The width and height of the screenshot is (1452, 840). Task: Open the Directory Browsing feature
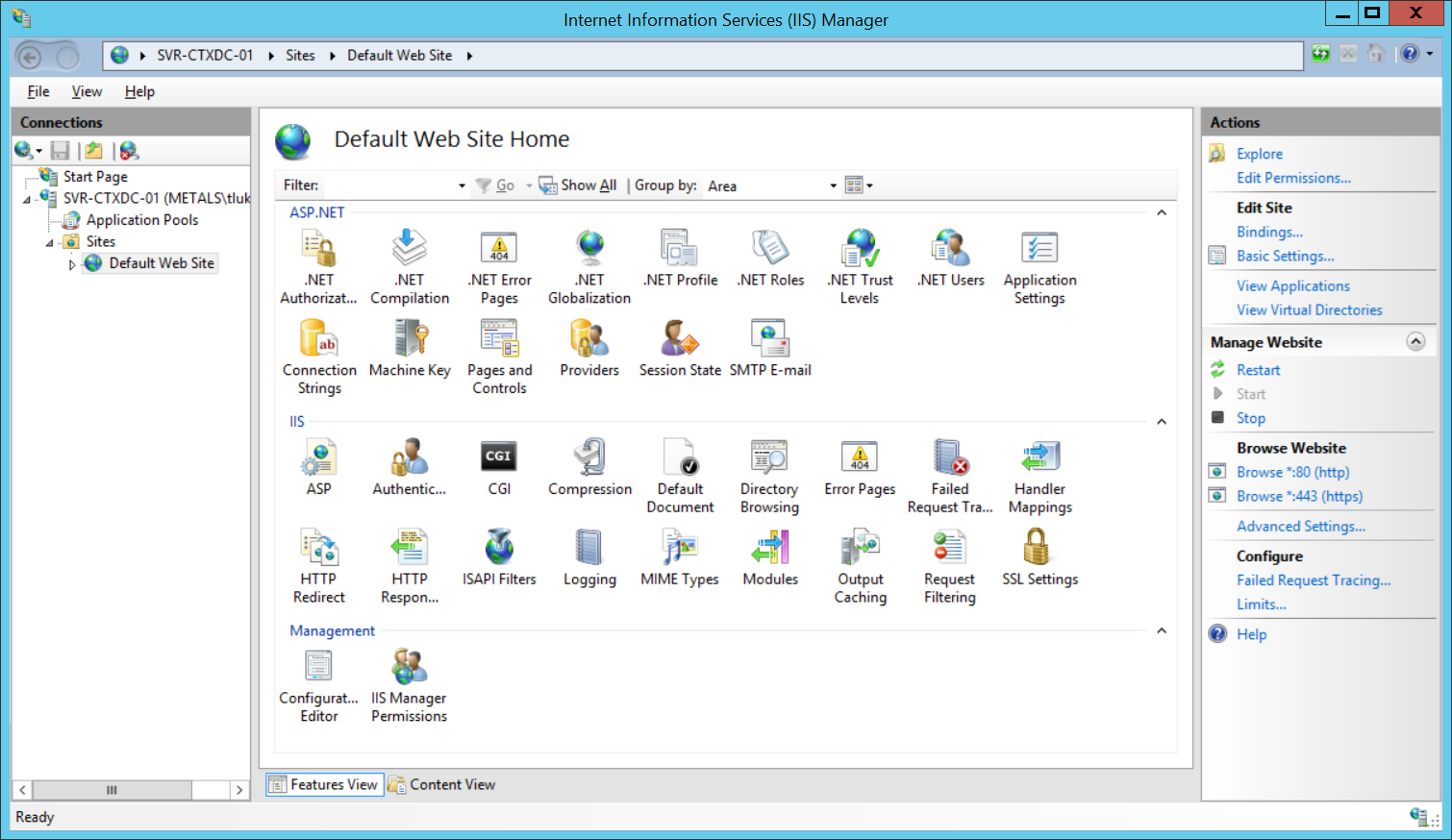pos(769,477)
